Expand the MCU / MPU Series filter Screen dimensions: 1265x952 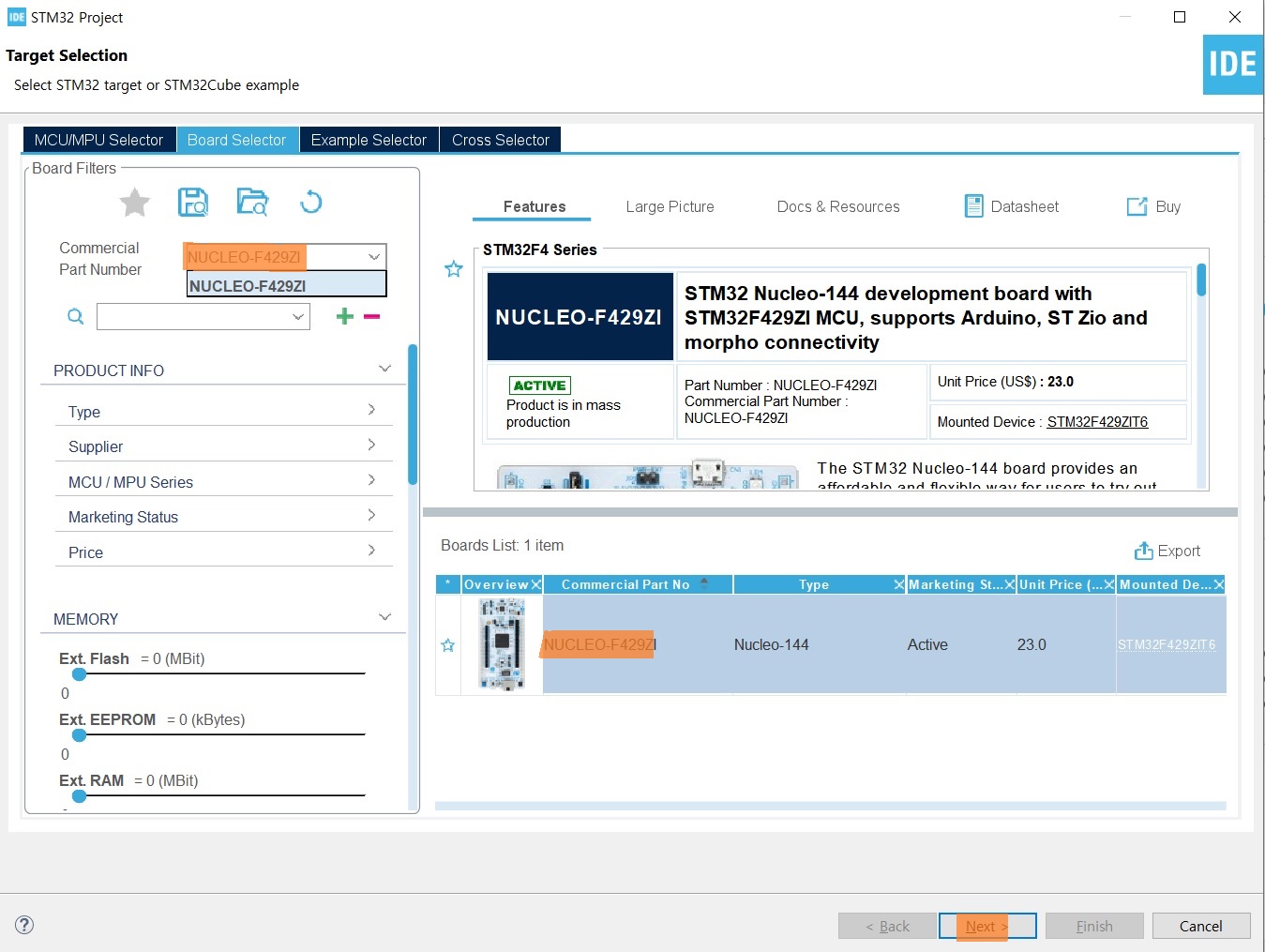coord(371,480)
